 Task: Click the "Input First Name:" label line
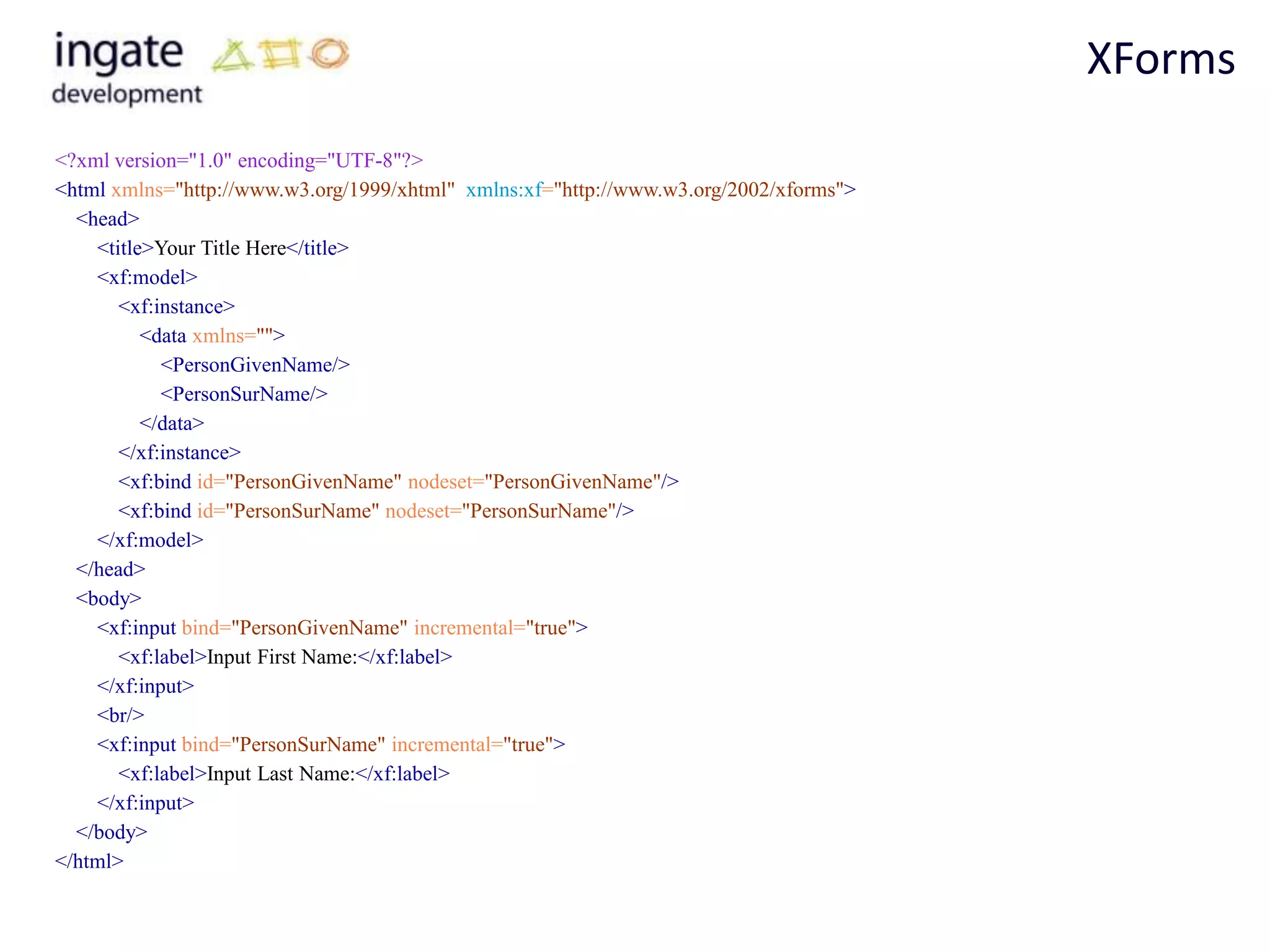[285, 656]
